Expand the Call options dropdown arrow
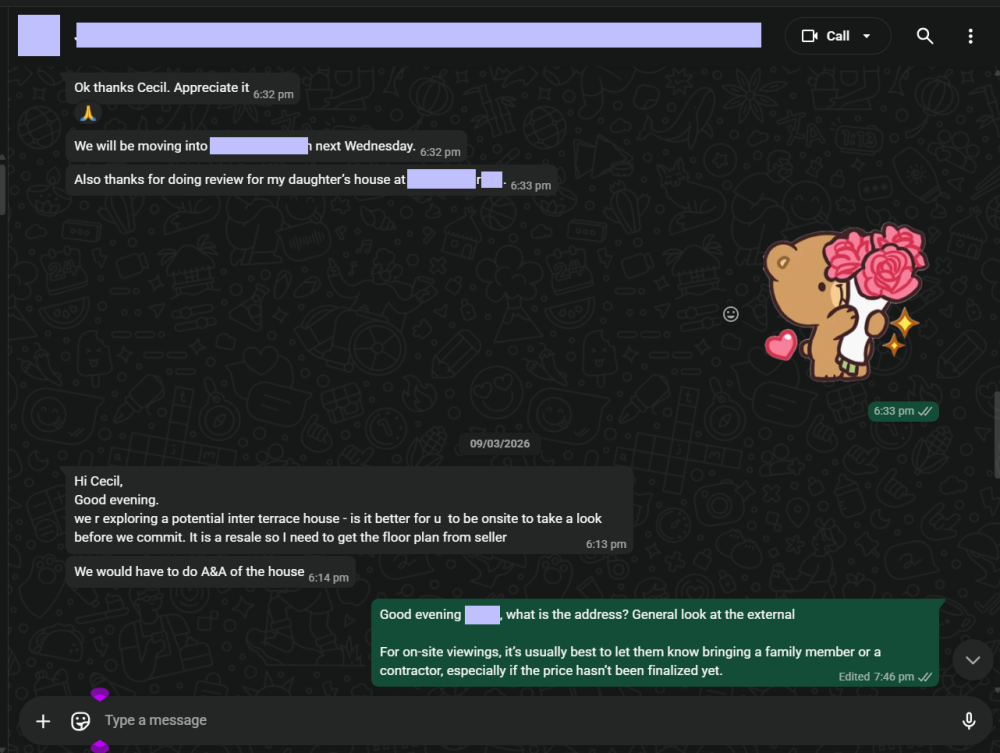 coord(867,36)
